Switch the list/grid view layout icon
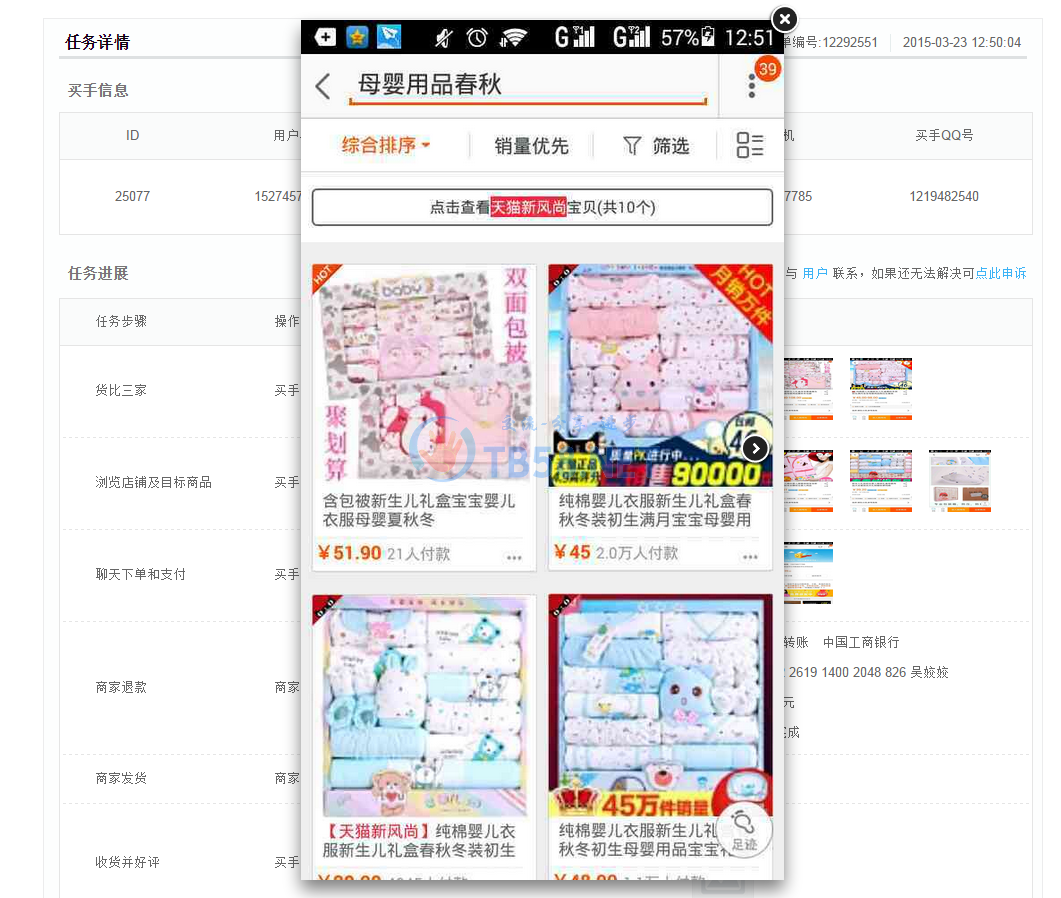Screen dimensions: 1061x898 point(750,146)
